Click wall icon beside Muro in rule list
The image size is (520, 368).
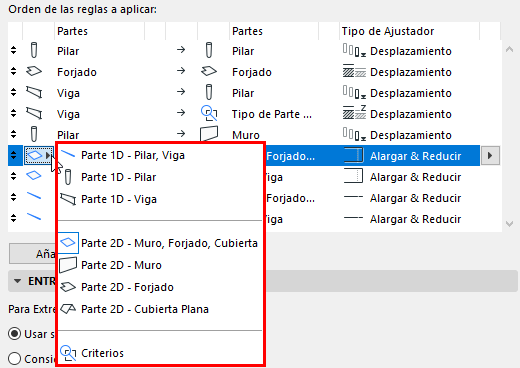pyautogui.click(x=209, y=134)
